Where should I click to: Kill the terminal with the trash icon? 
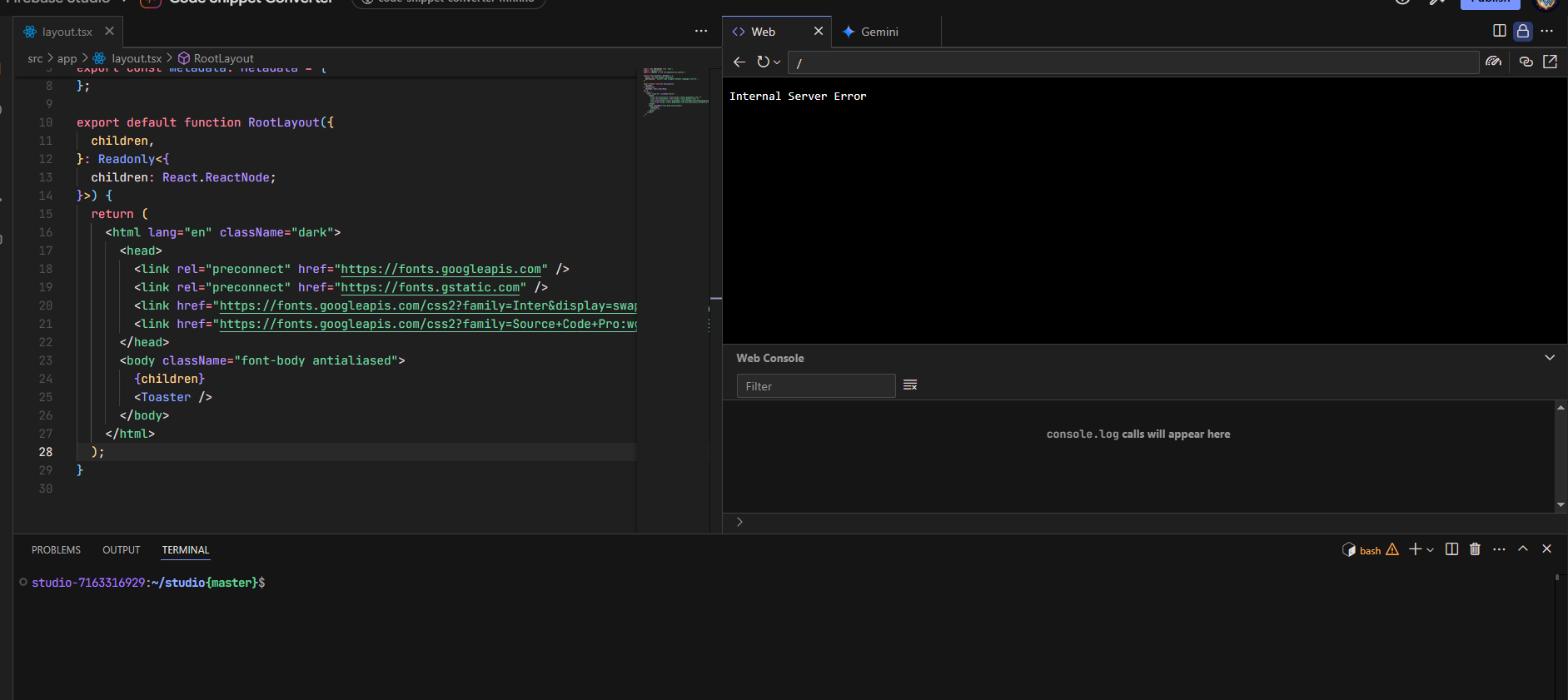(x=1475, y=549)
